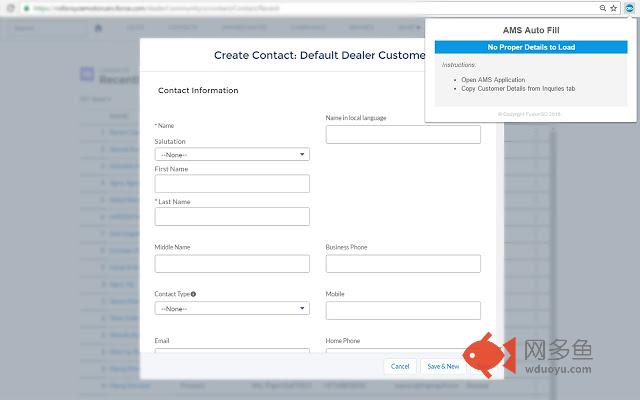Click the Contact Type info icon
640x400 pixels.
pos(193,294)
